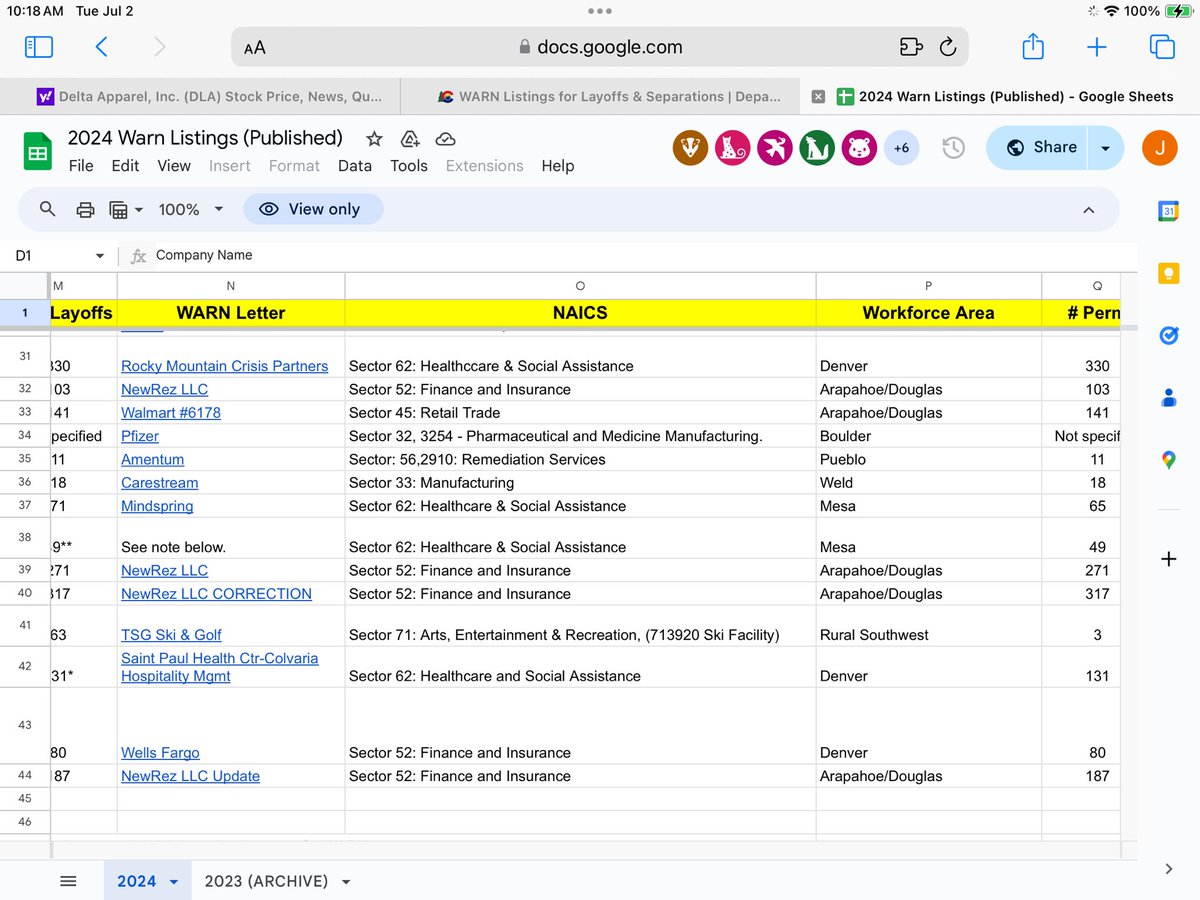This screenshot has height=900, width=1200.
Task: Show the side panel with bottom chevron
Action: click(x=1169, y=869)
